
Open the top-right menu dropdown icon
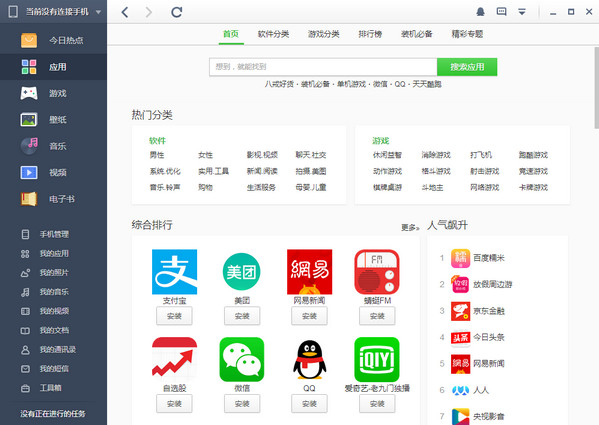[522, 12]
